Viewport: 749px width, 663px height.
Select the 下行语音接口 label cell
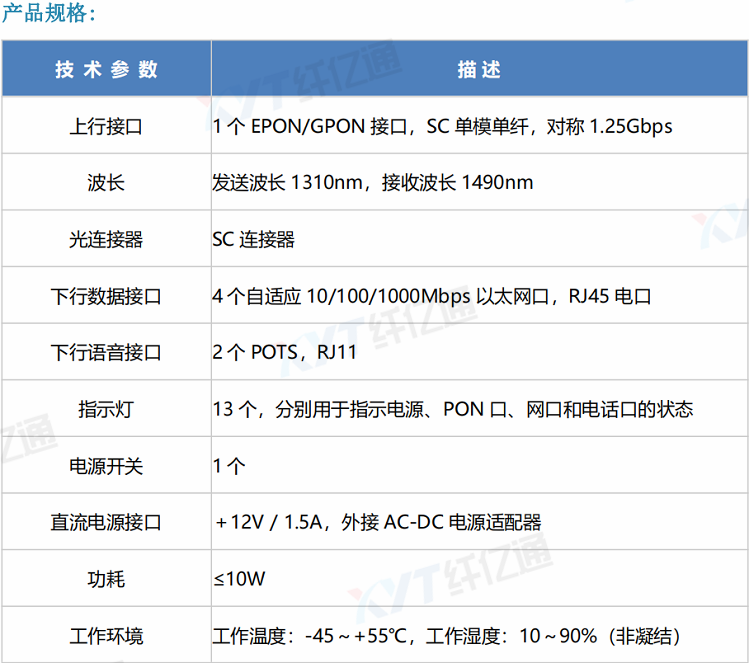tap(106, 353)
